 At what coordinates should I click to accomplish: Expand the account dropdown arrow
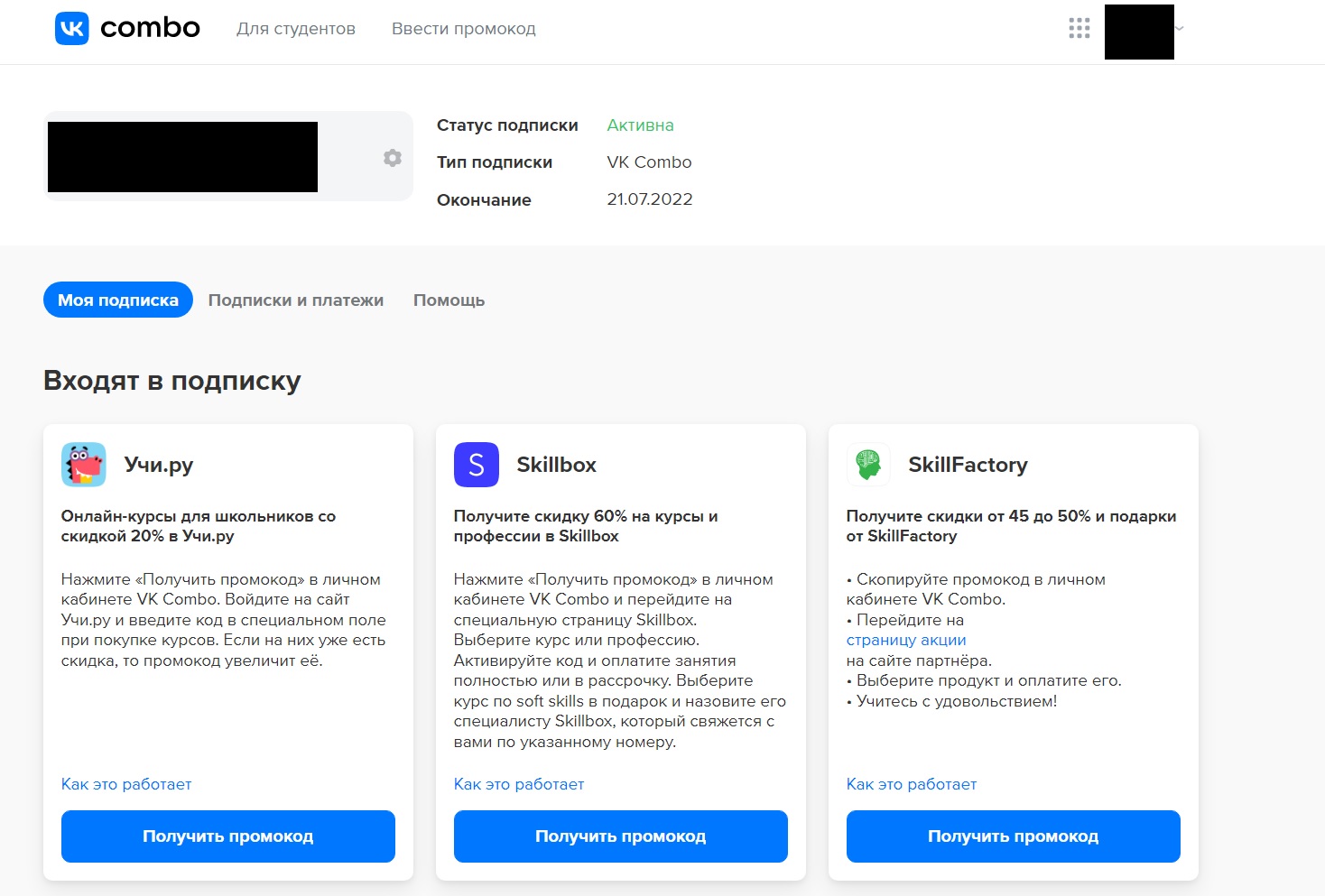pos(1179,29)
